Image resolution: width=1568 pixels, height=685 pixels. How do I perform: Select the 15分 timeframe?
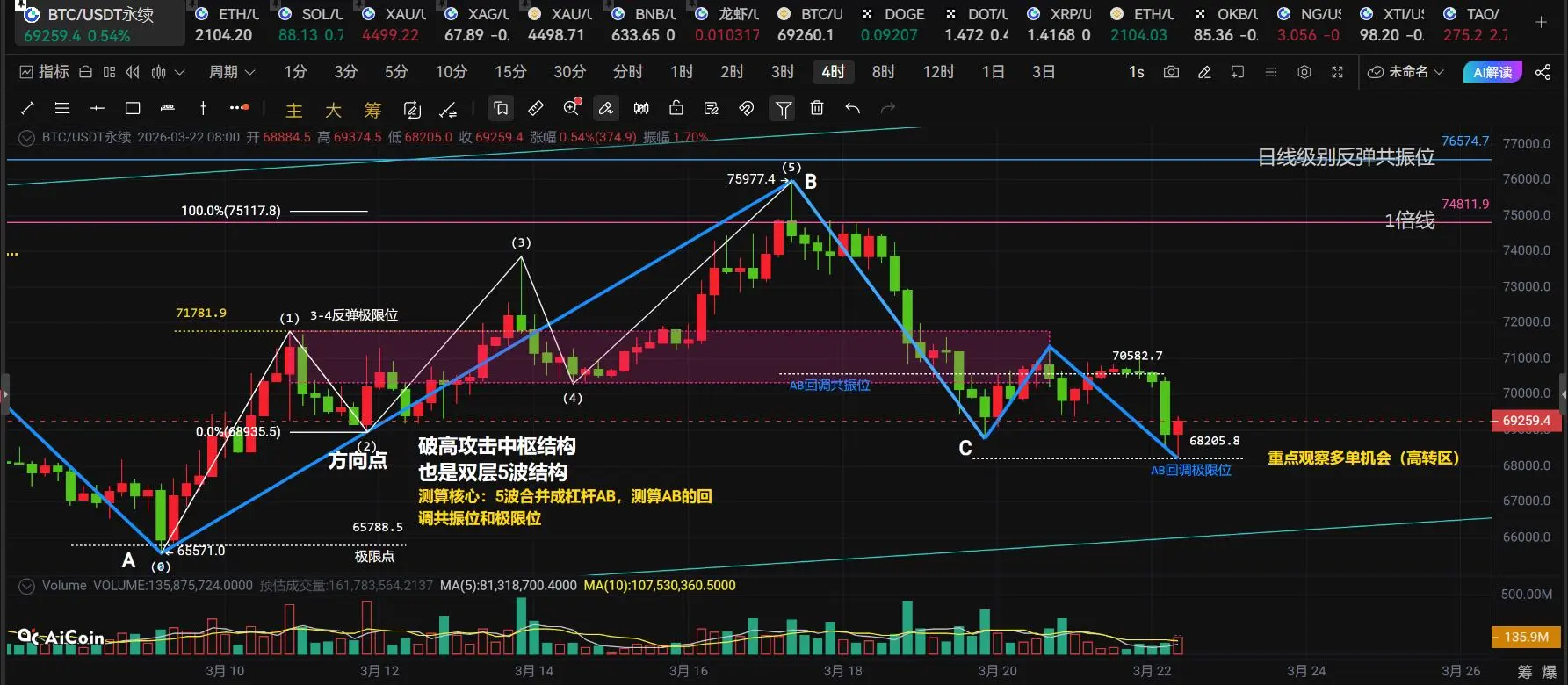coord(510,72)
